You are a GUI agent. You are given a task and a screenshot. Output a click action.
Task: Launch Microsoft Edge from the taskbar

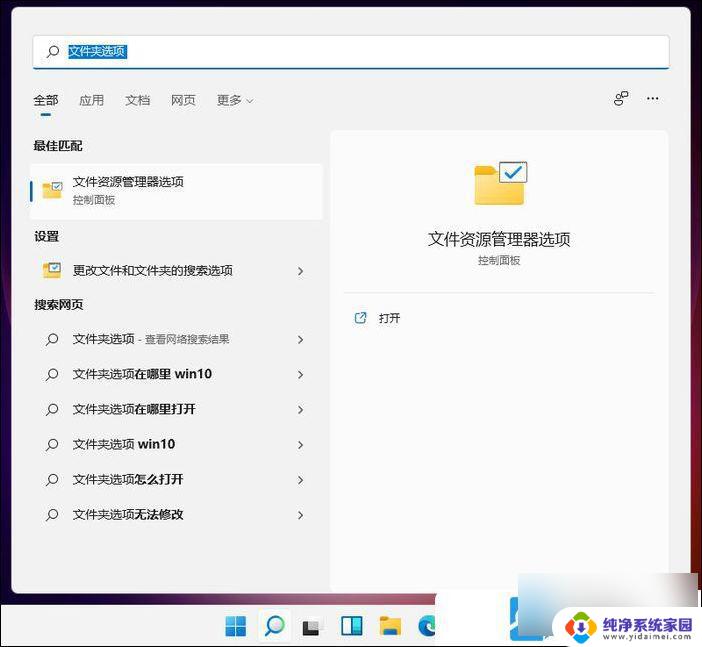427,626
